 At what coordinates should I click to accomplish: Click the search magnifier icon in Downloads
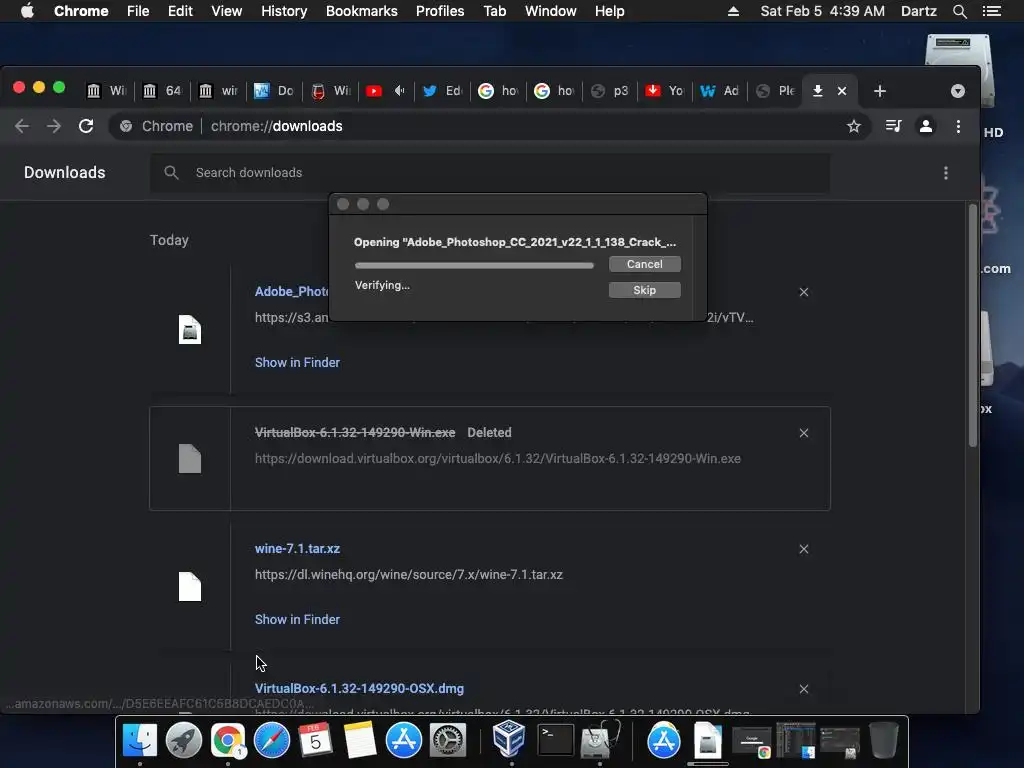[x=171, y=172]
